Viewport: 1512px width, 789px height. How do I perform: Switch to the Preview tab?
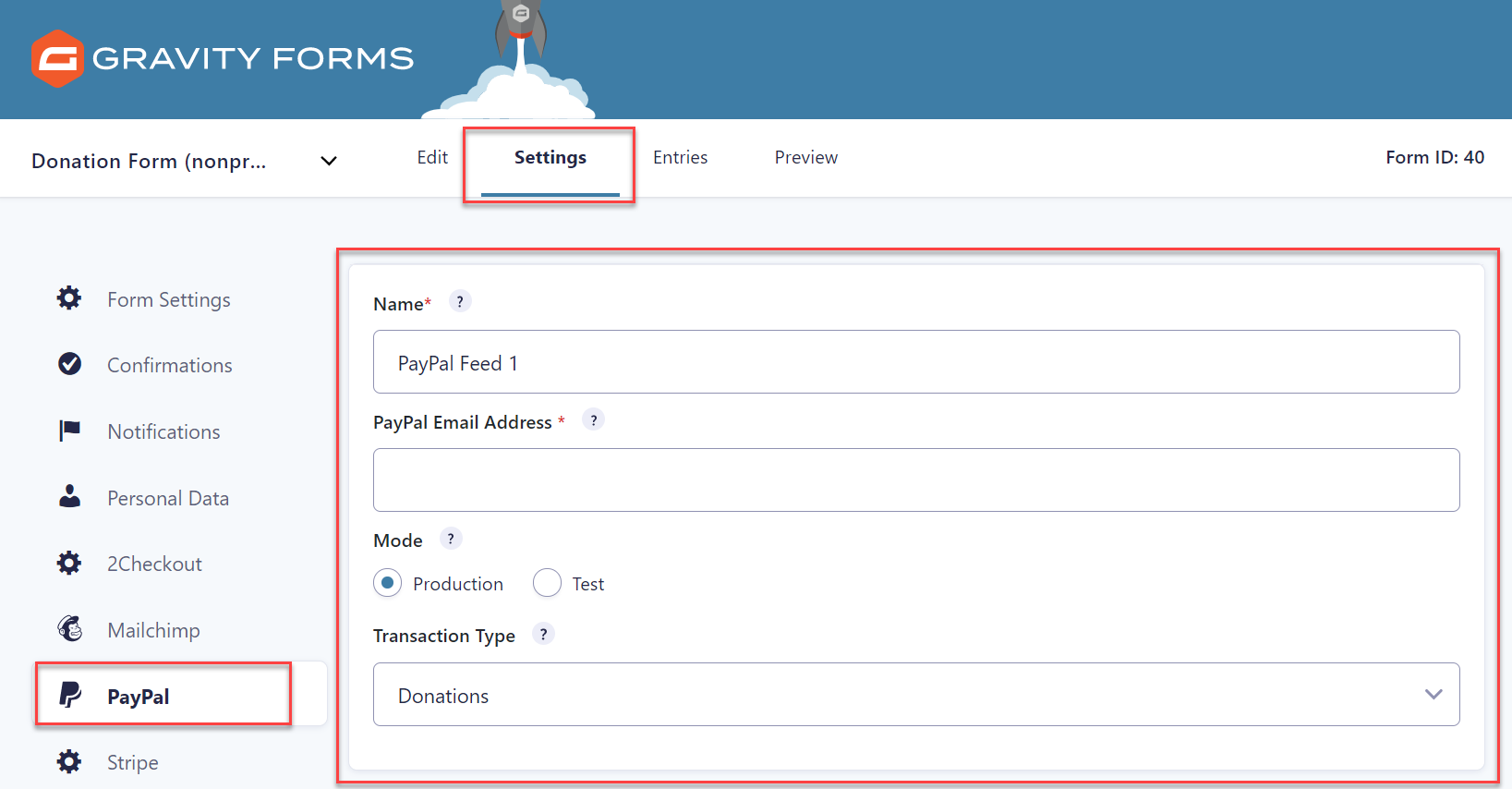806,157
